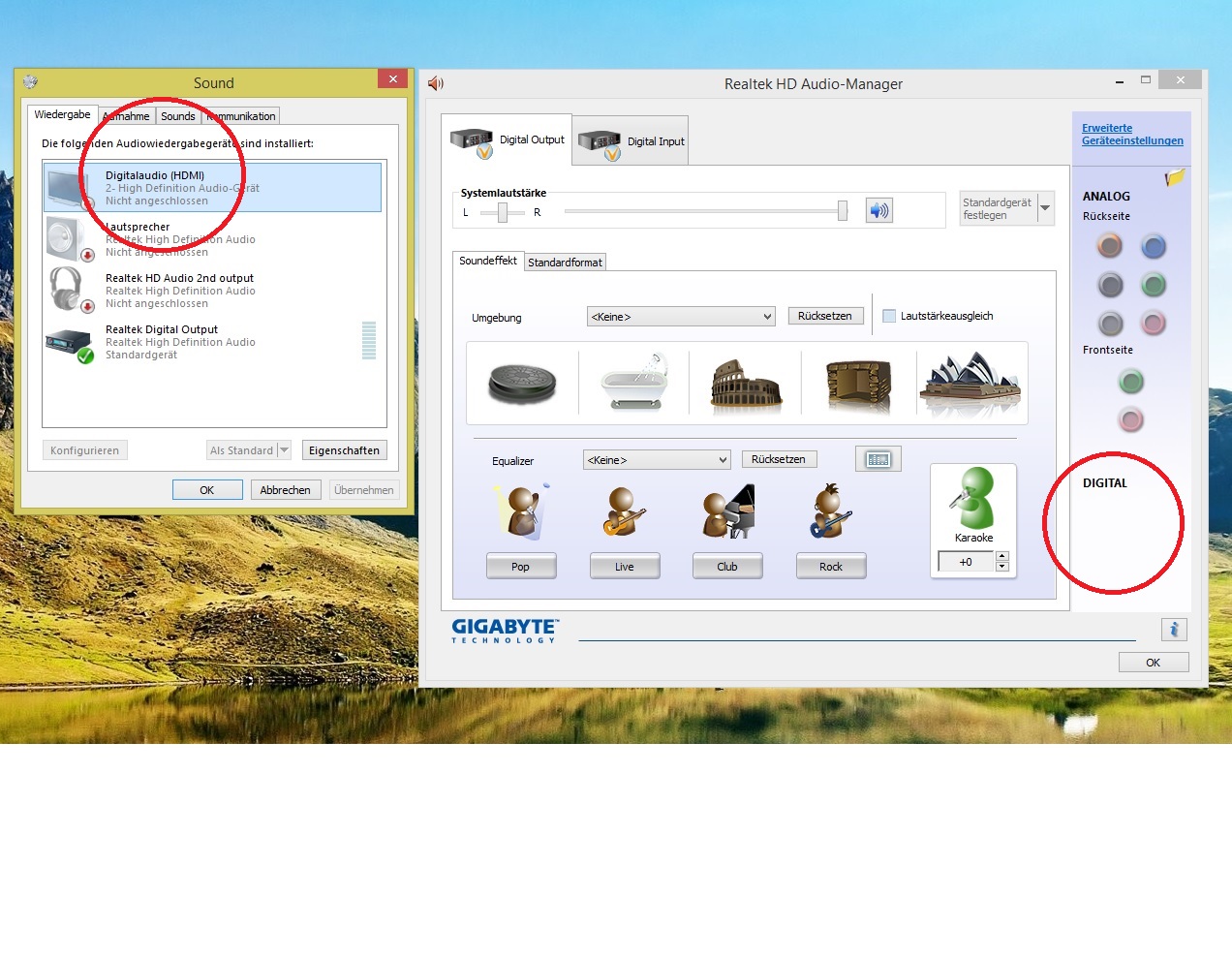Viewport: 1232px width, 959px height.
Task: Reset the Equalizer with Rücksetzen
Action: 779,459
